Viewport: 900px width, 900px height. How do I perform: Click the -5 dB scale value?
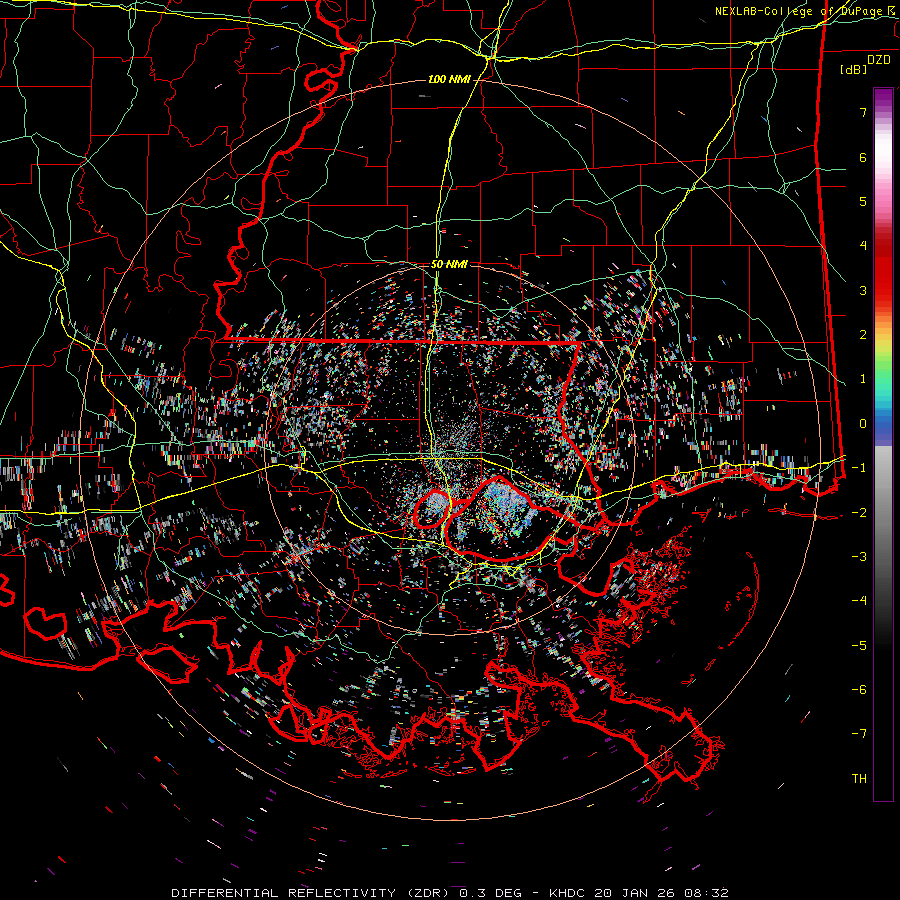[x=859, y=646]
